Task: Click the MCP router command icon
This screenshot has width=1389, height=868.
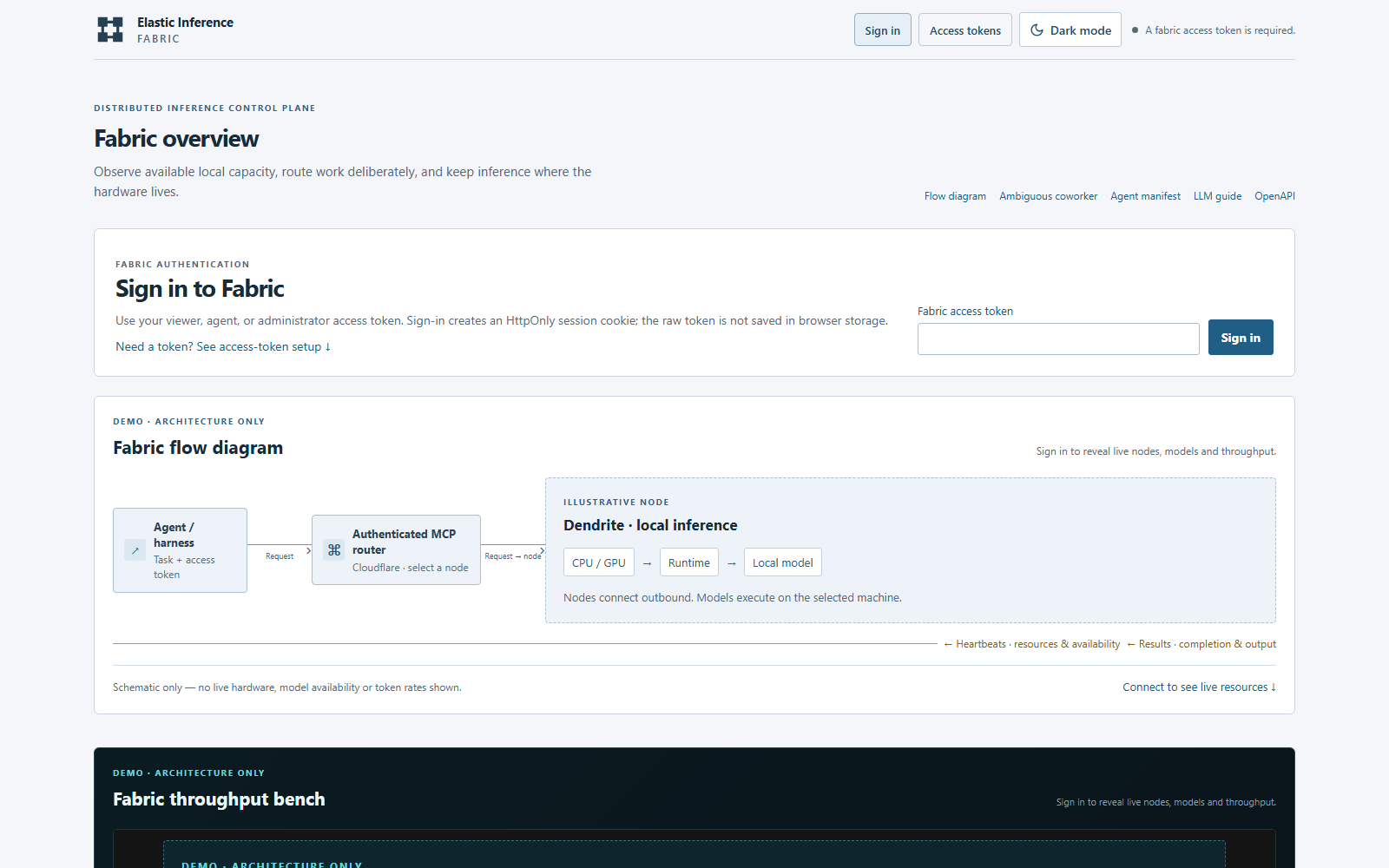Action: [334, 549]
